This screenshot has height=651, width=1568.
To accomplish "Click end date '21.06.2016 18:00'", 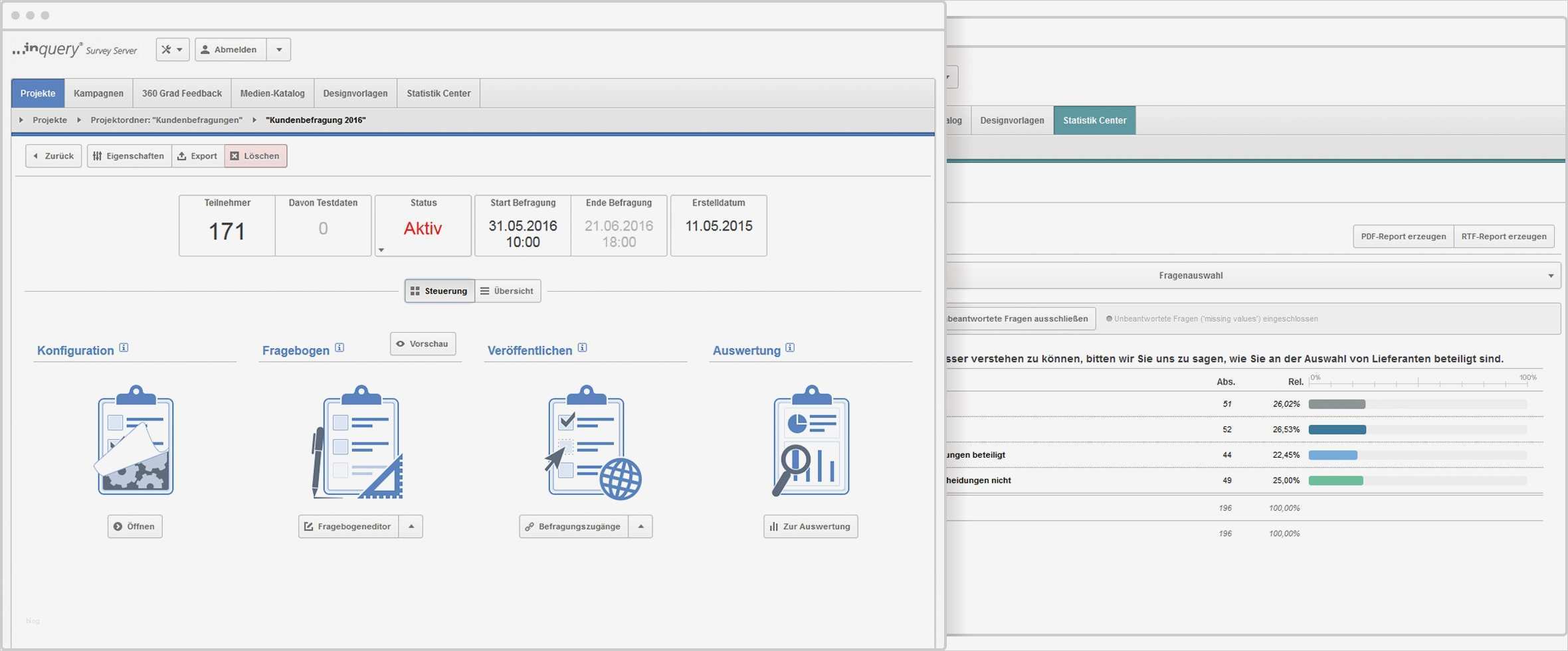I will coord(619,234).
